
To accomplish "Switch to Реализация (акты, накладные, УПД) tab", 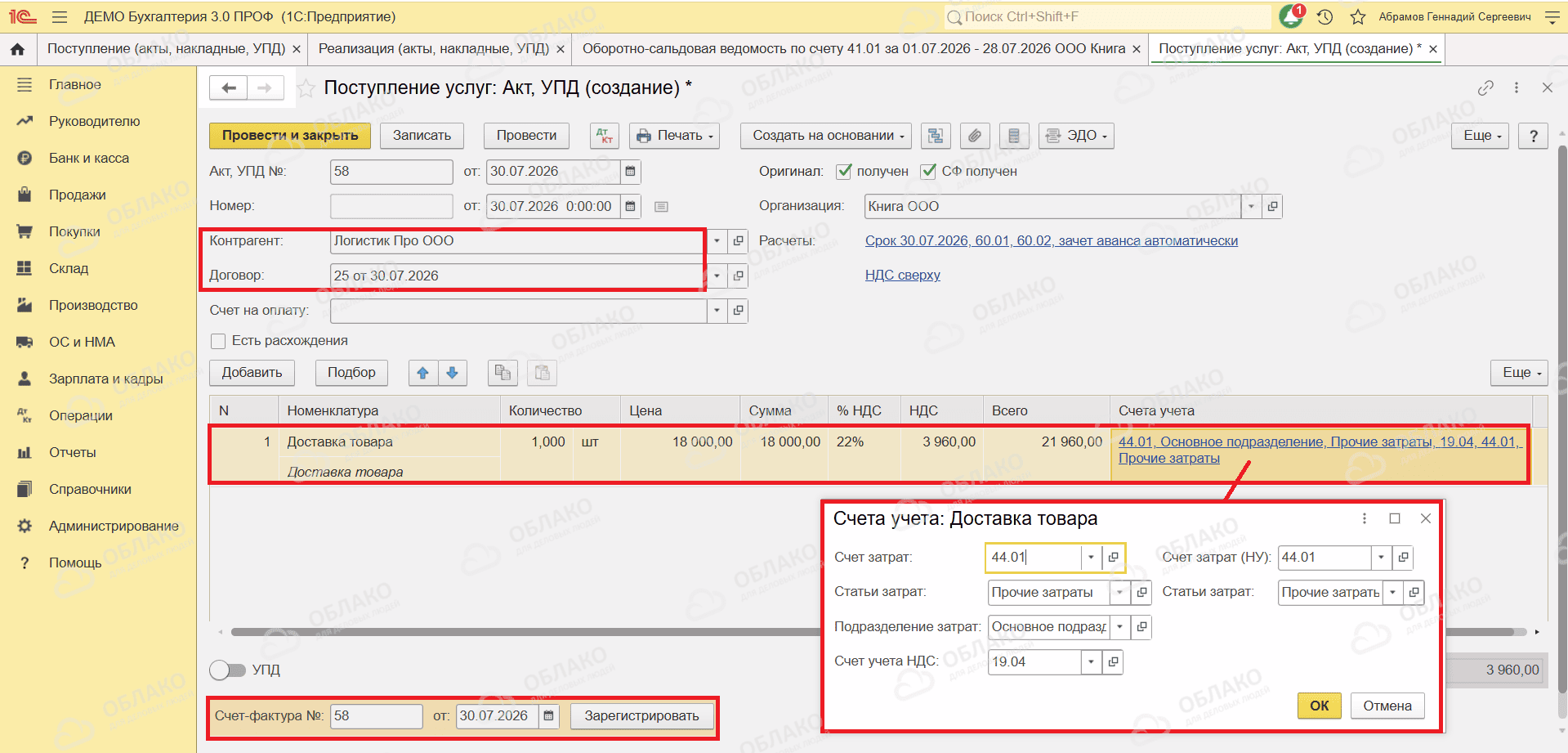I will 433,49.
